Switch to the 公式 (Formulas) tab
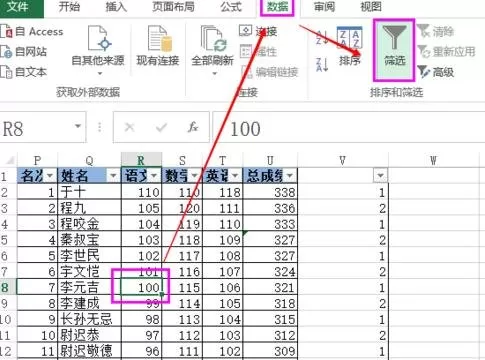485x360 pixels. [x=231, y=6]
